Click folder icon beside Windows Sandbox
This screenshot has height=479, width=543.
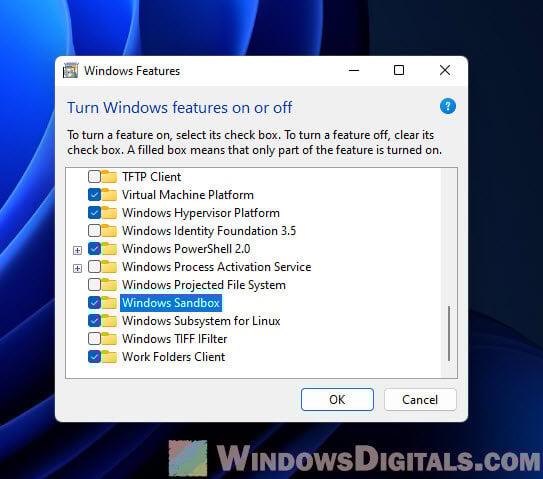(x=109, y=303)
